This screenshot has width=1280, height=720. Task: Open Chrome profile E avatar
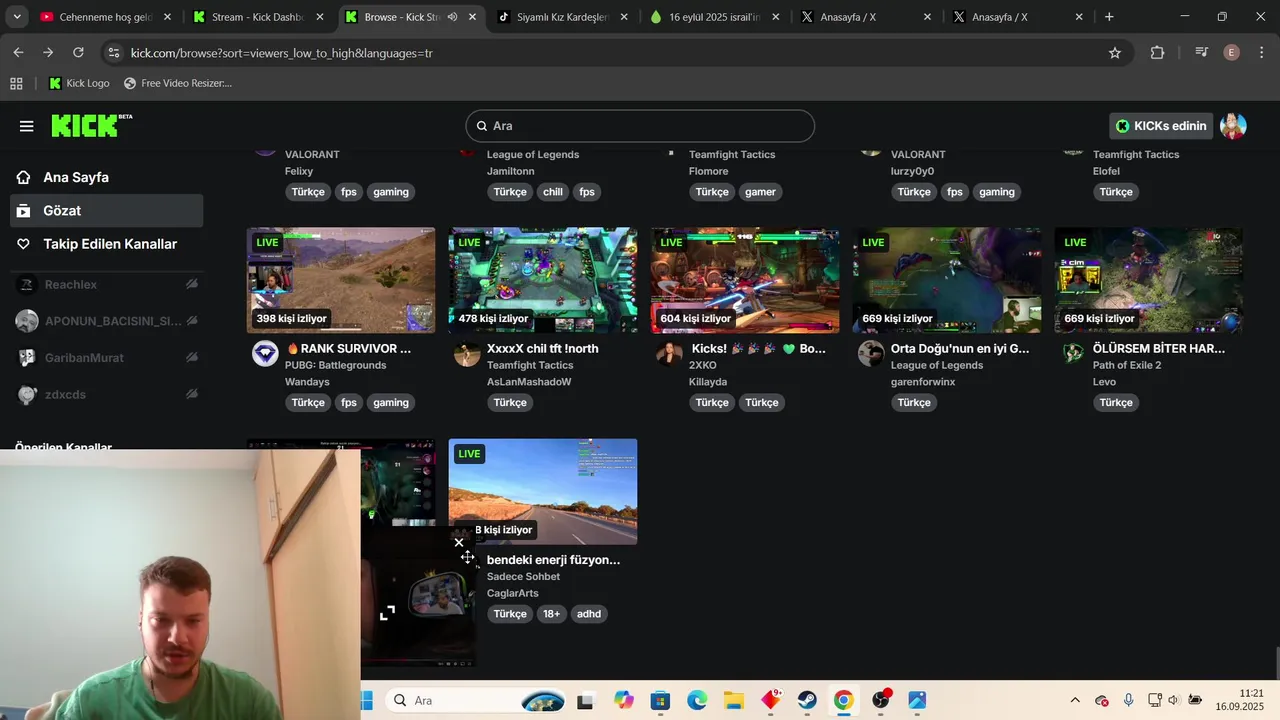tap(1232, 53)
